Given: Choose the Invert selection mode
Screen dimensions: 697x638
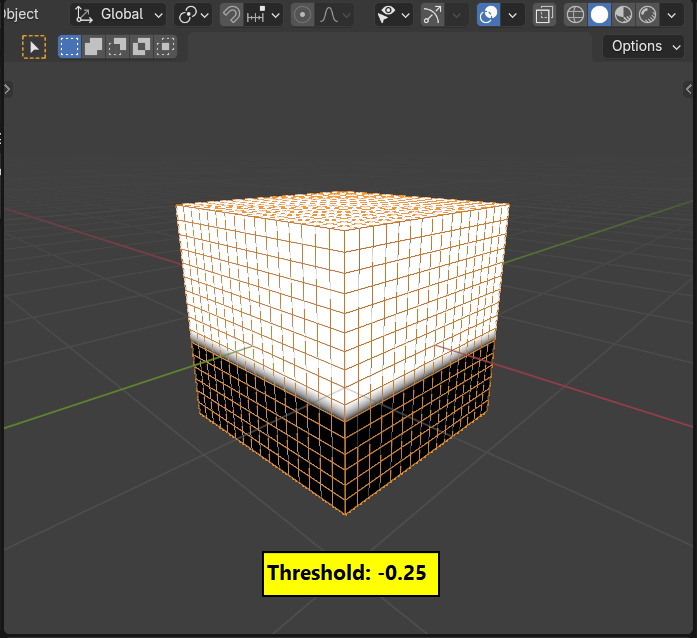Looking at the screenshot, I should coord(141,46).
